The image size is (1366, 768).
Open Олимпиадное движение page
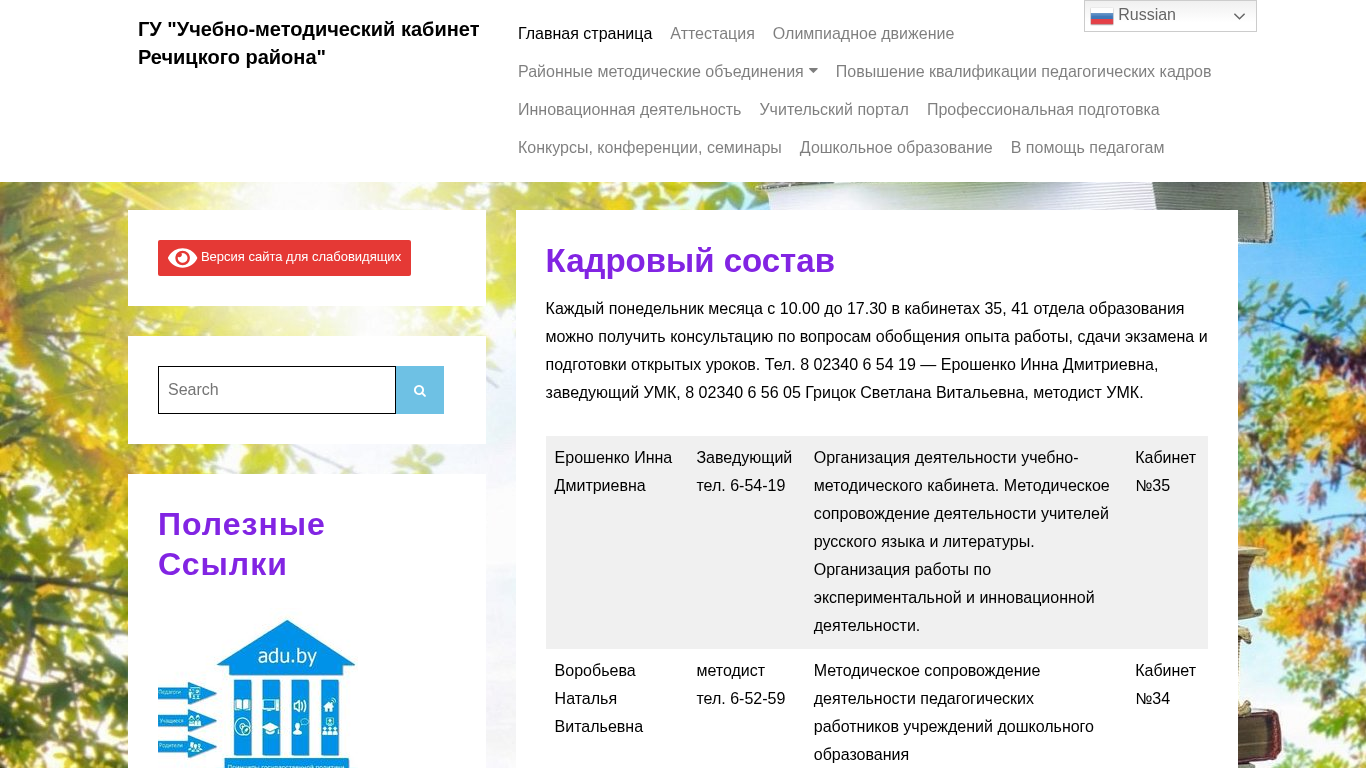coord(863,34)
